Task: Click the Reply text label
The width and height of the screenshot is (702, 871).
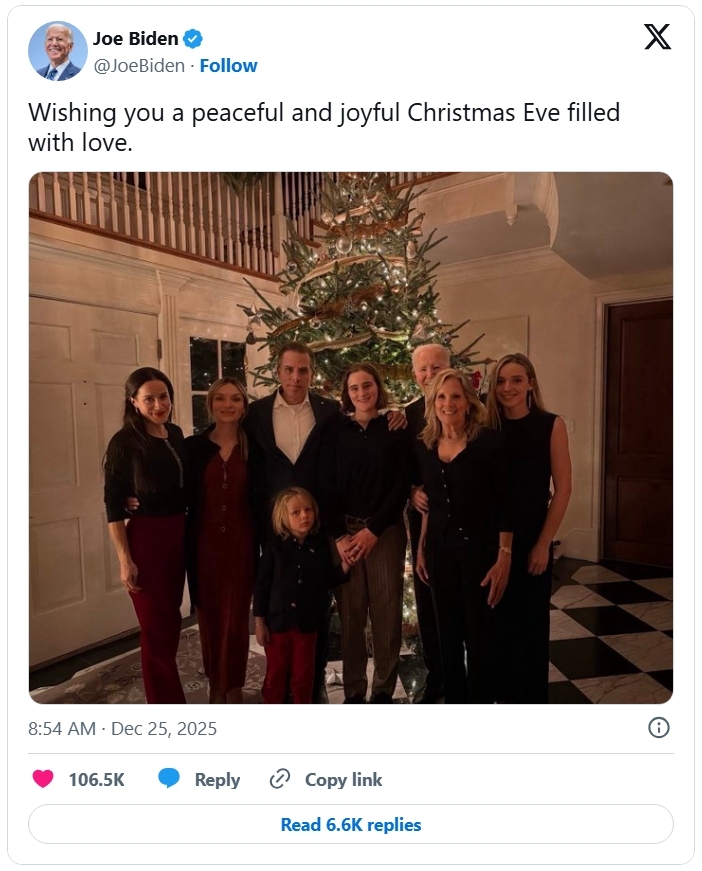Action: pos(217,780)
